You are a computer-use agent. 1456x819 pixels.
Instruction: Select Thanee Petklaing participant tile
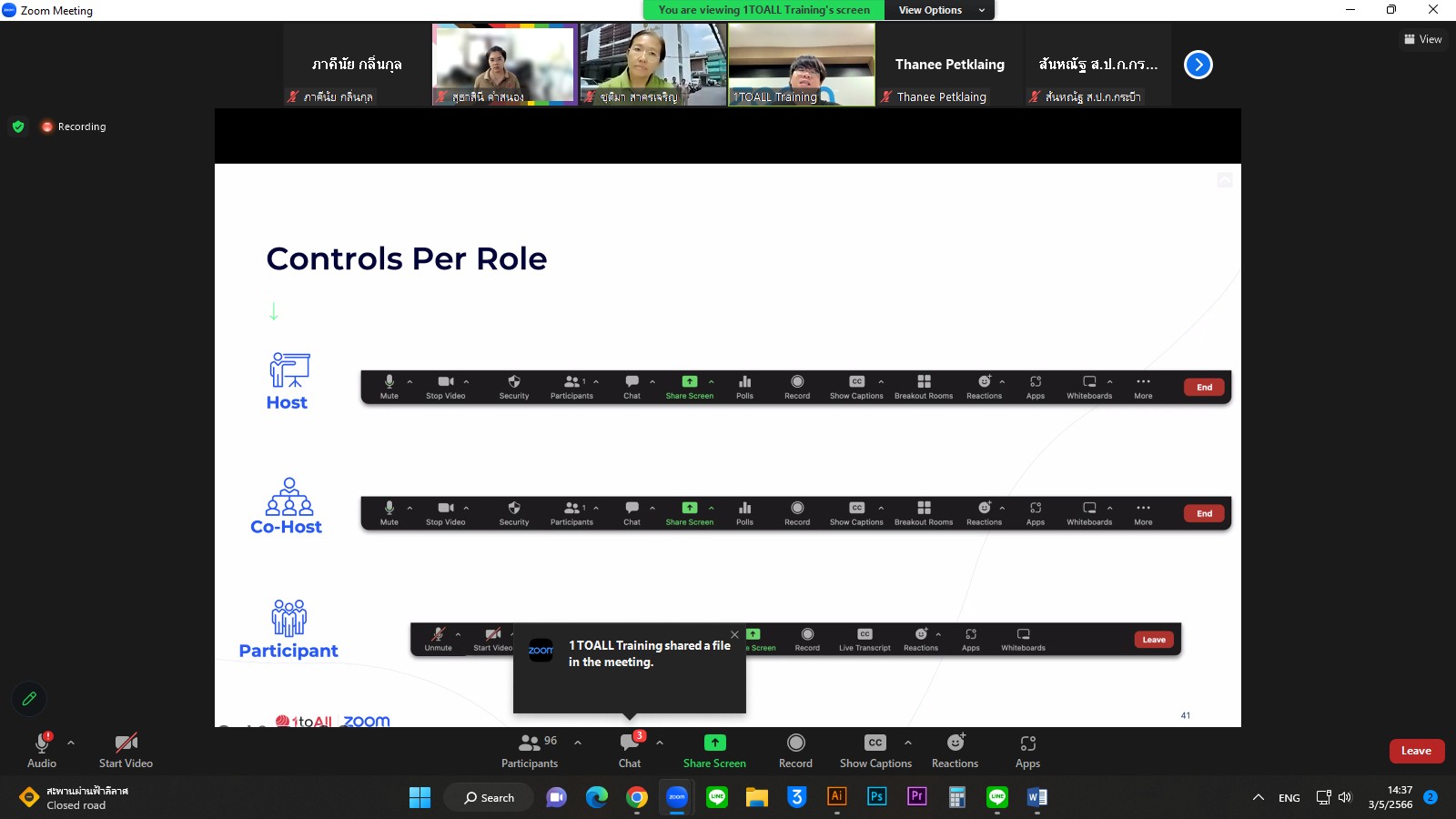coord(950,65)
